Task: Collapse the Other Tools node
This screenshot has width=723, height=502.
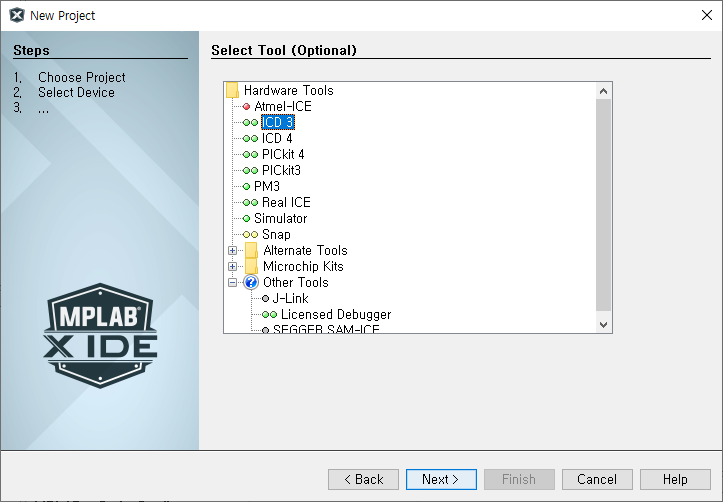Action: [232, 282]
